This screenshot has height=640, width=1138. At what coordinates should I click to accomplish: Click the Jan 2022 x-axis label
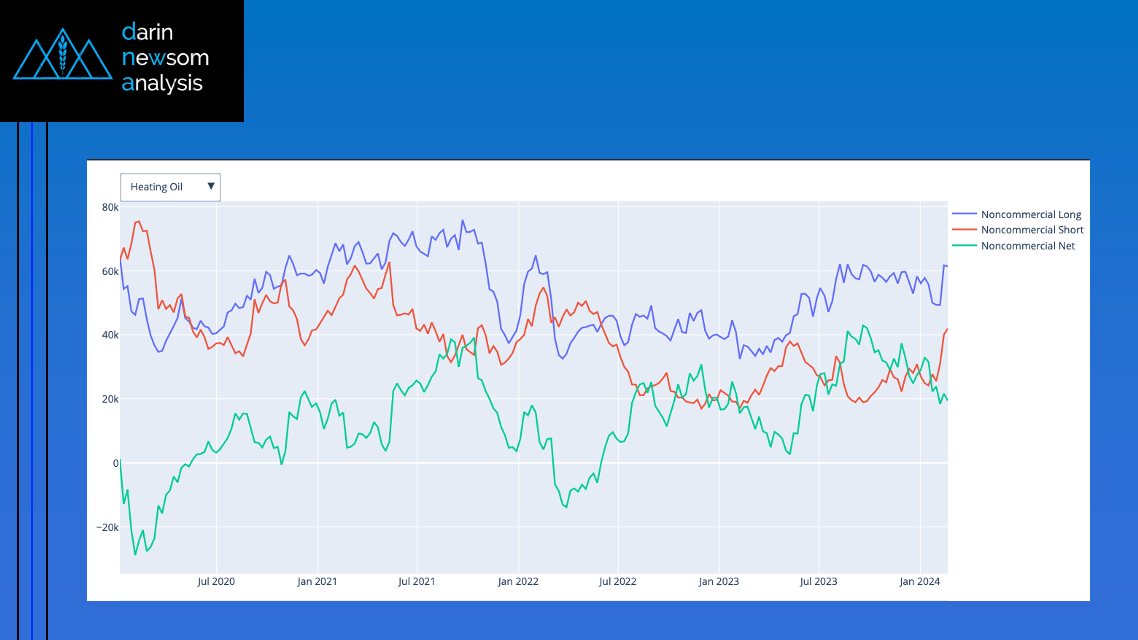518,581
